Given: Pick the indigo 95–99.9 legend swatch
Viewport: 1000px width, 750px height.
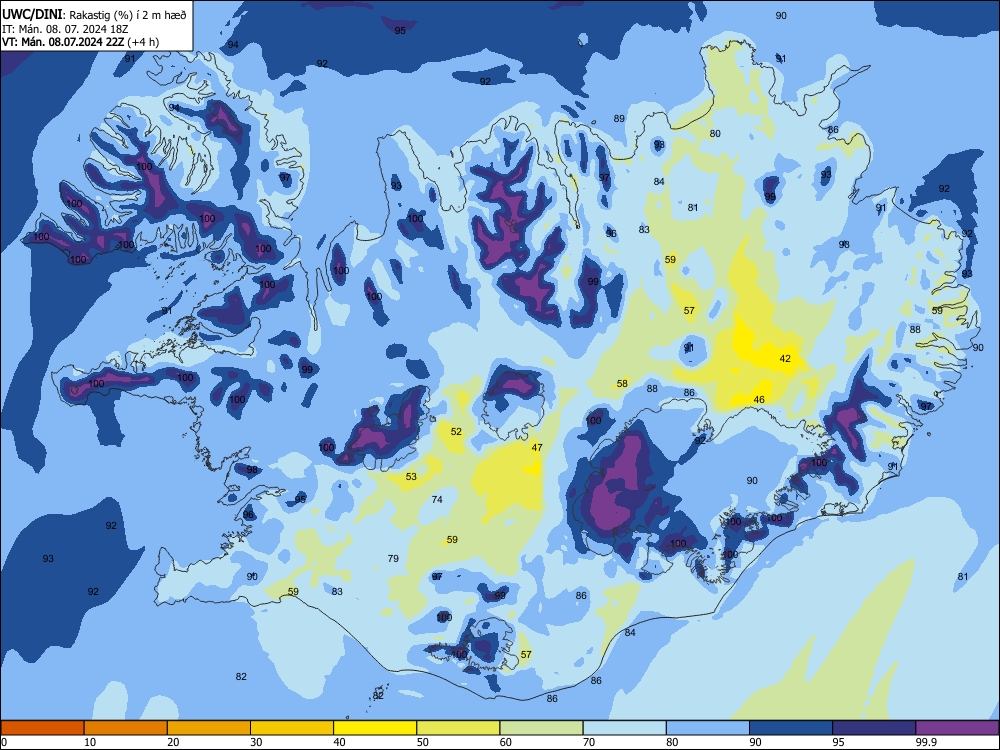Looking at the screenshot, I should pyautogui.click(x=874, y=728).
